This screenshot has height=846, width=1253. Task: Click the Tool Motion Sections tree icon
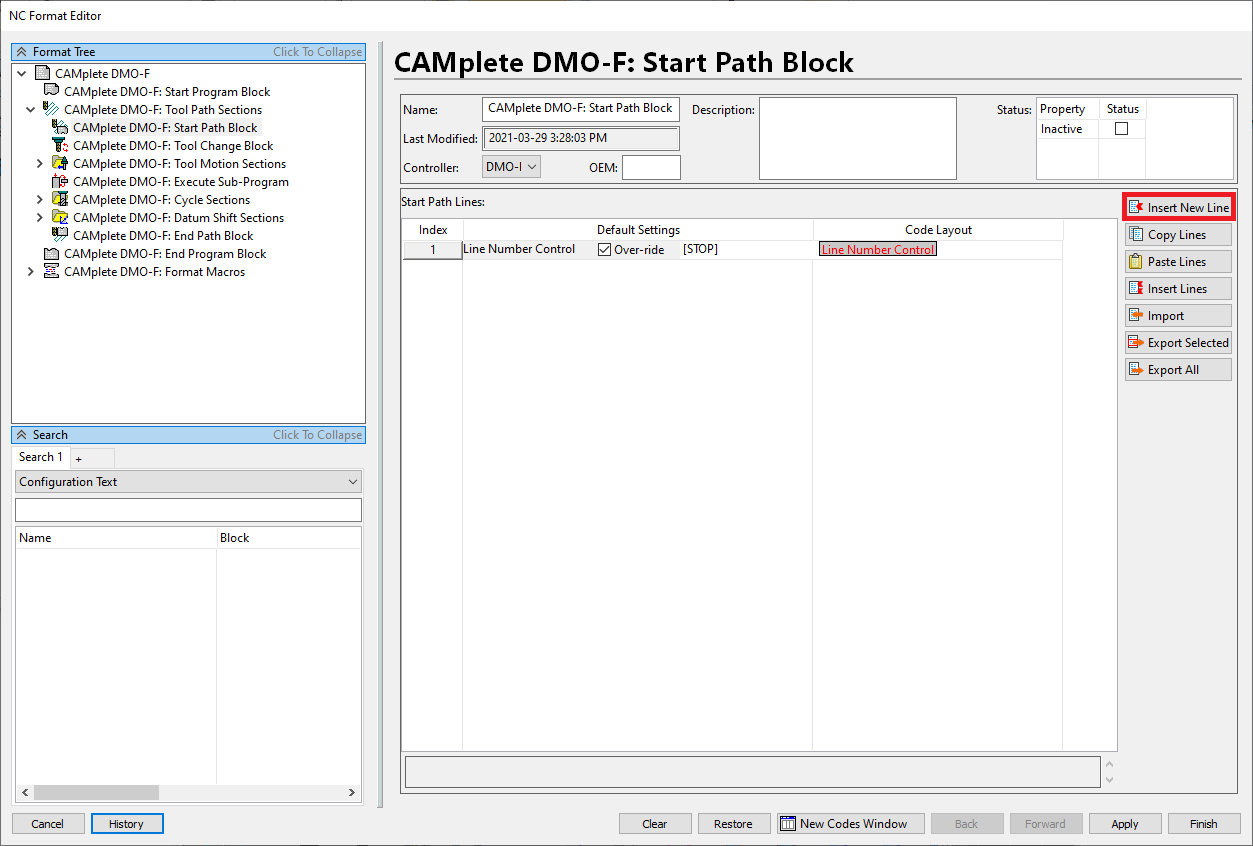(60, 163)
